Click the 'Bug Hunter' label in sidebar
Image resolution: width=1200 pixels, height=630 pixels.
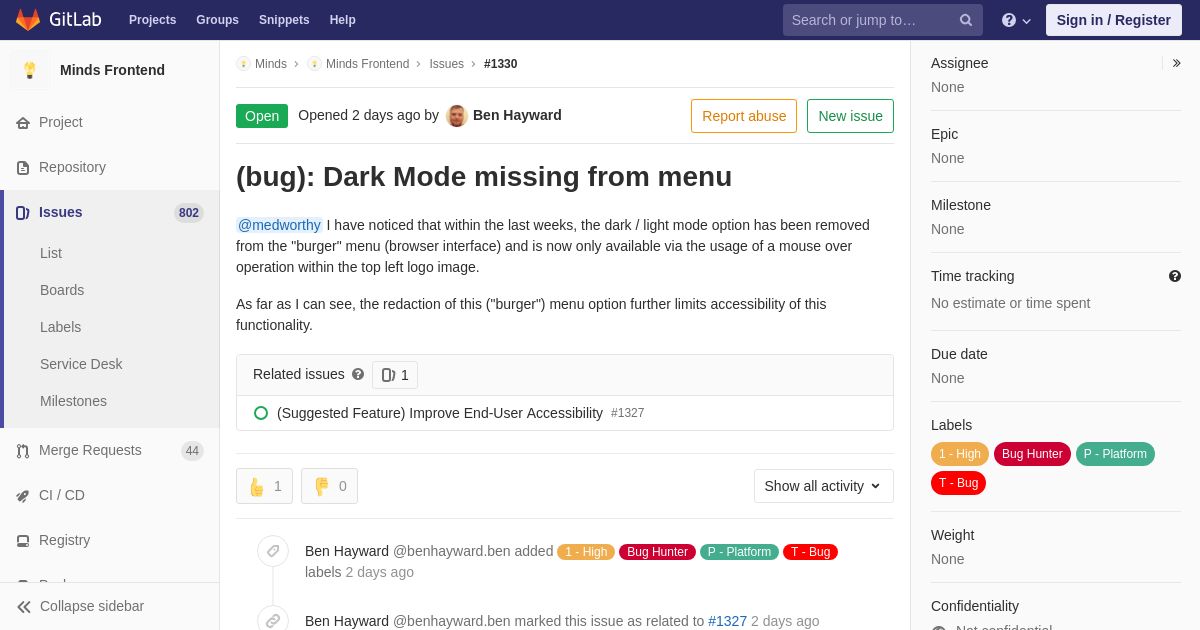click(1032, 454)
